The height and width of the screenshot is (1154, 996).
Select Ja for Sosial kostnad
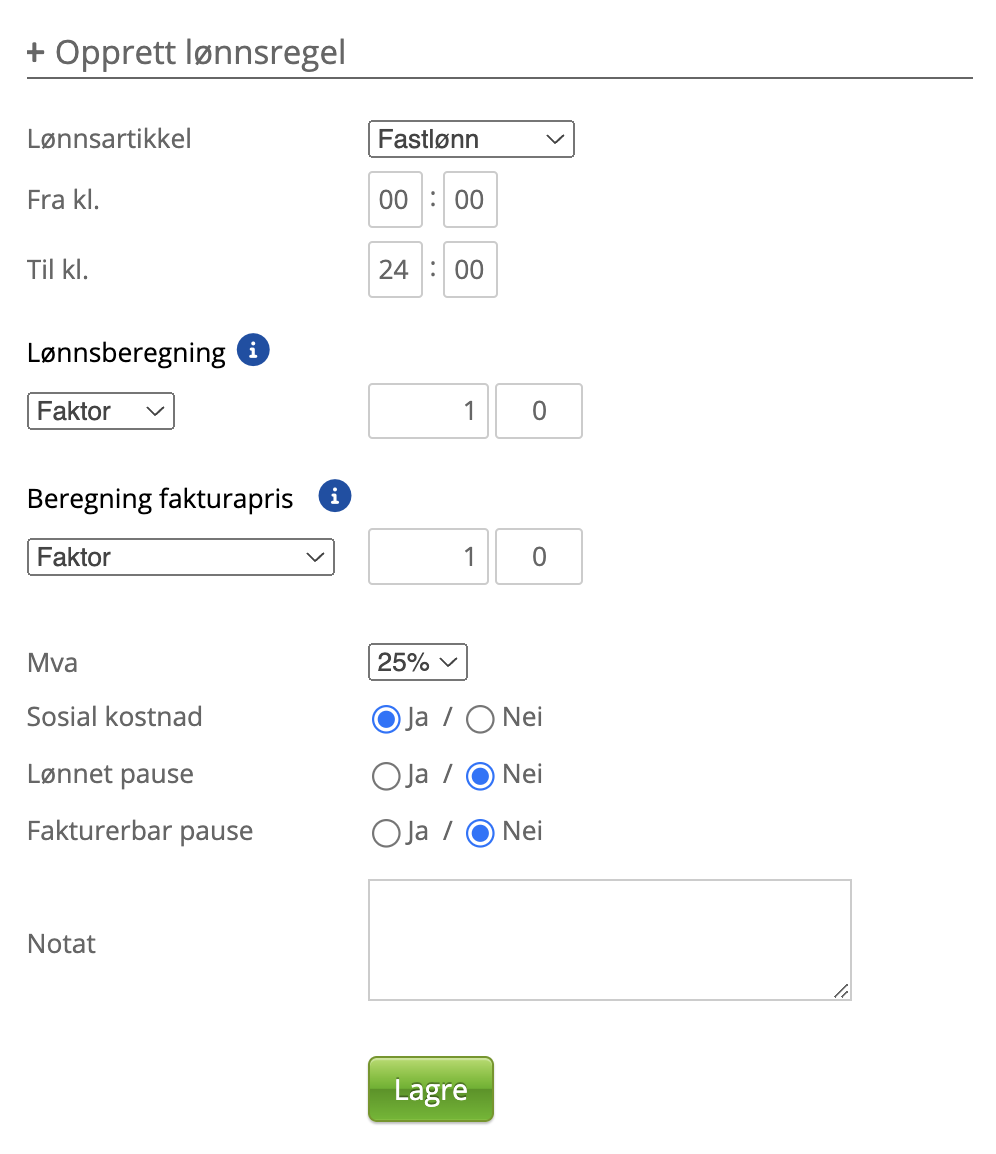(385, 719)
